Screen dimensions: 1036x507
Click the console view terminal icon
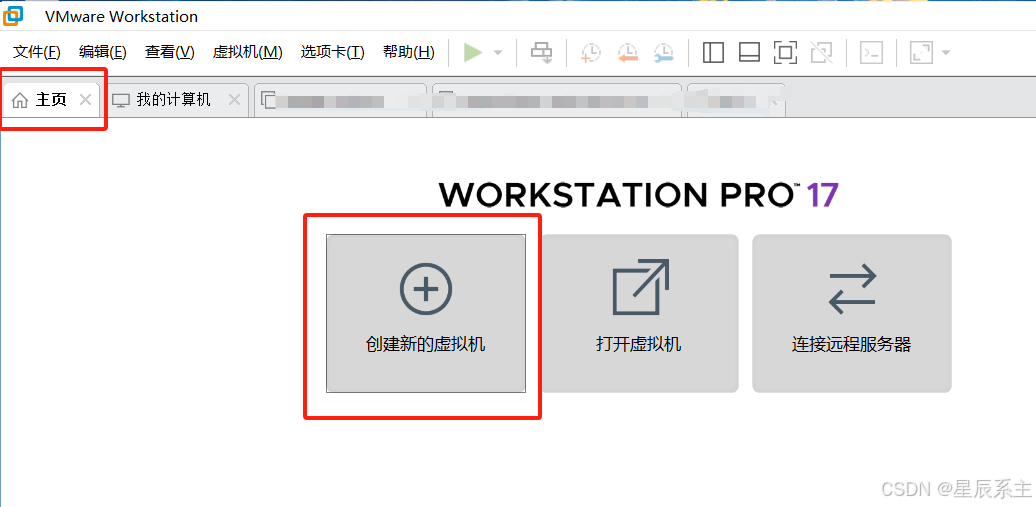click(x=872, y=52)
